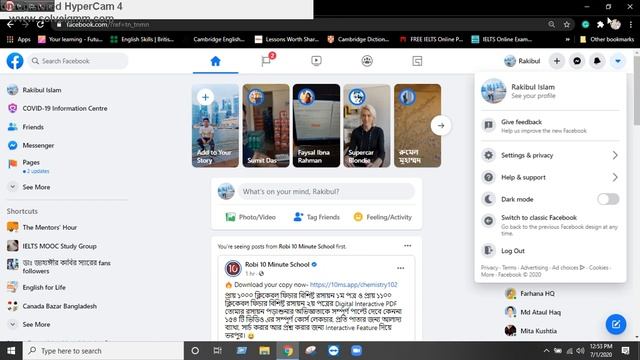Click Photo/Video post option

251,217
